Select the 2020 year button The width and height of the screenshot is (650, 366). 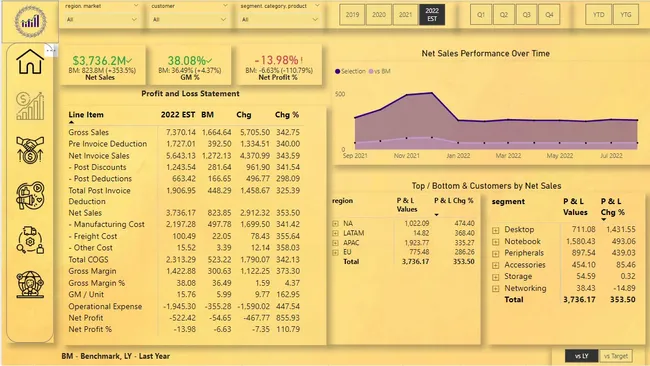pos(379,15)
